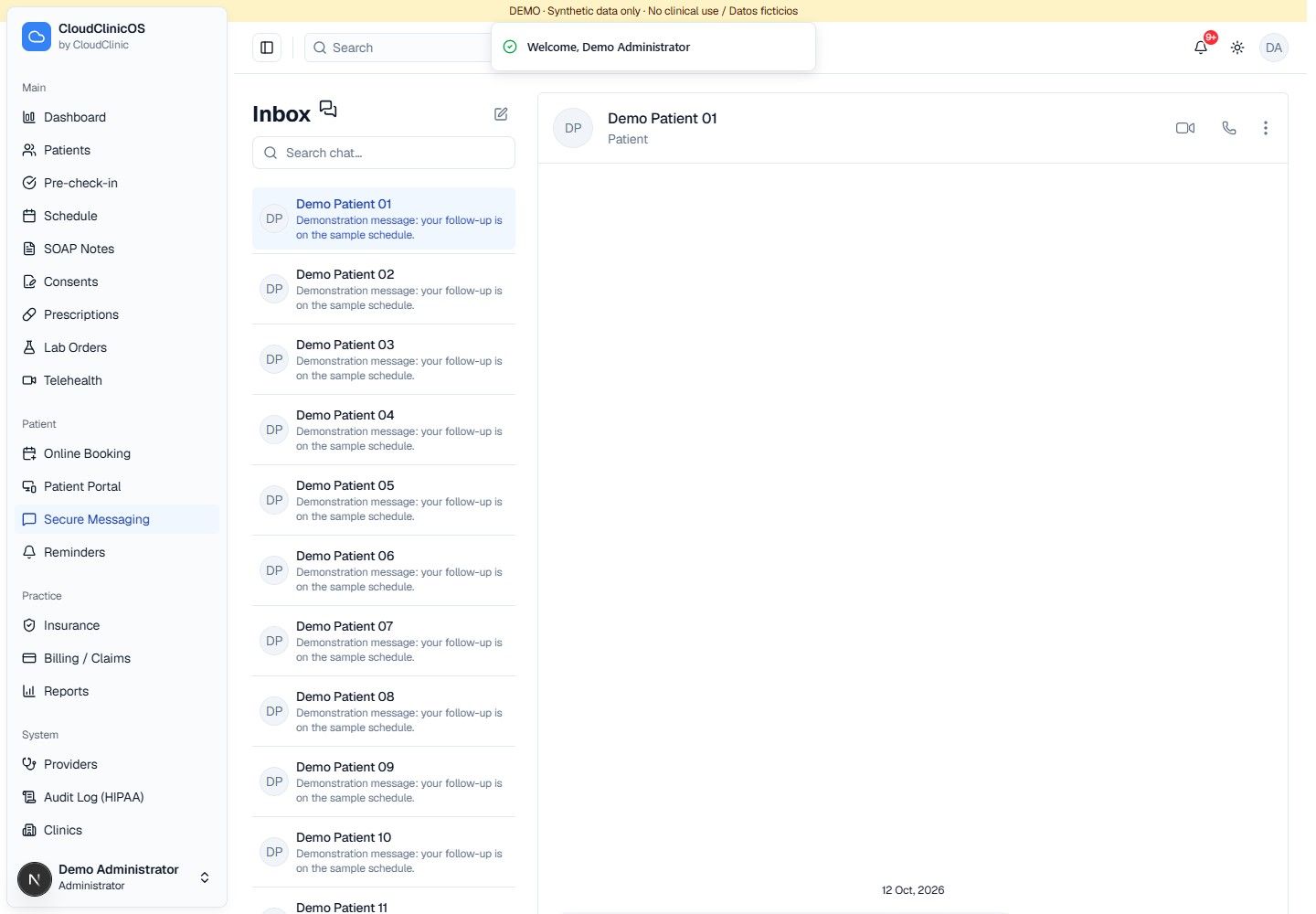Expand the Demo Administrator account switcher
Viewport: 1316px width, 914px height.
205,877
